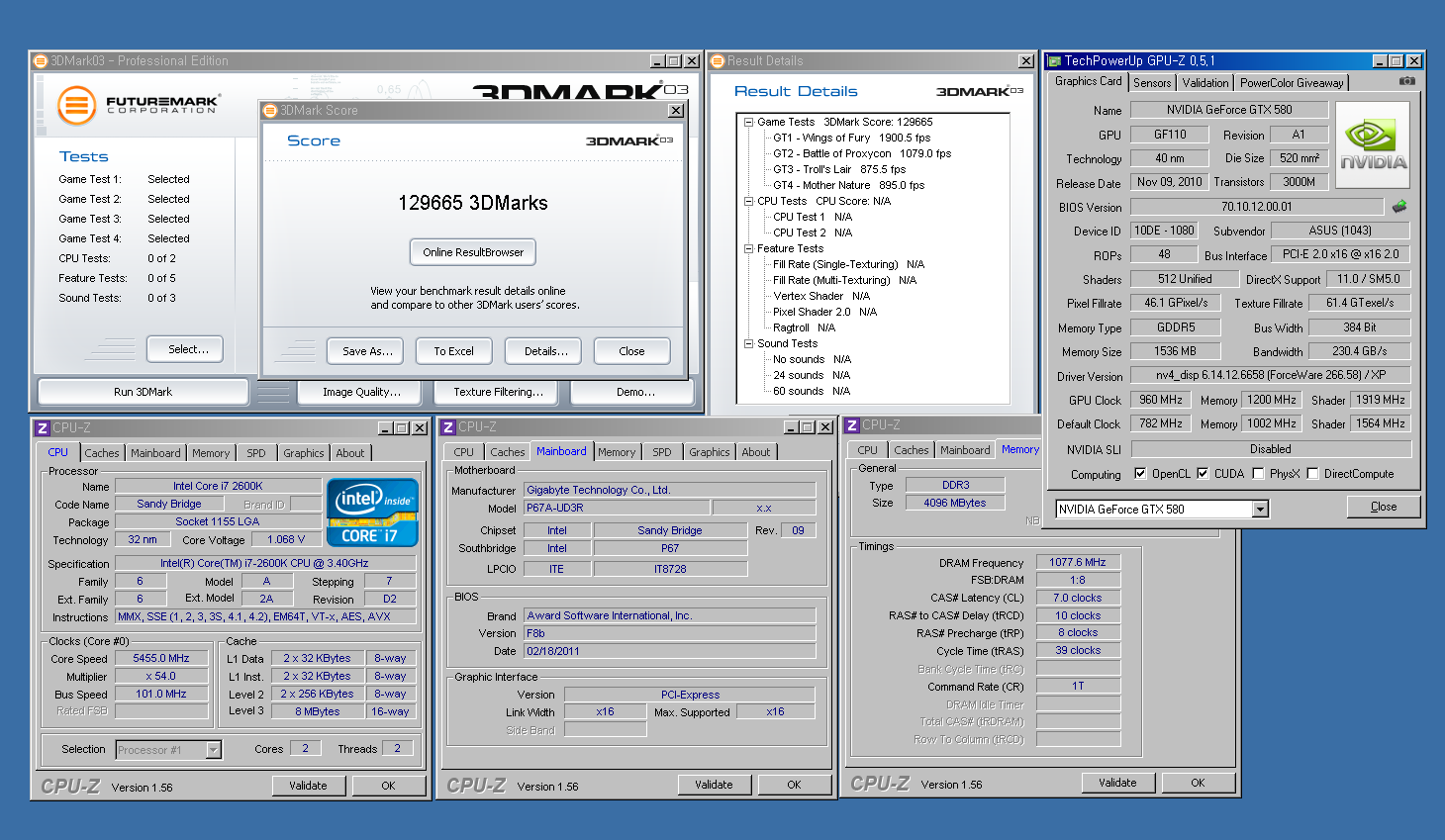Enable the DirectCompute checkbox

pyautogui.click(x=1312, y=474)
